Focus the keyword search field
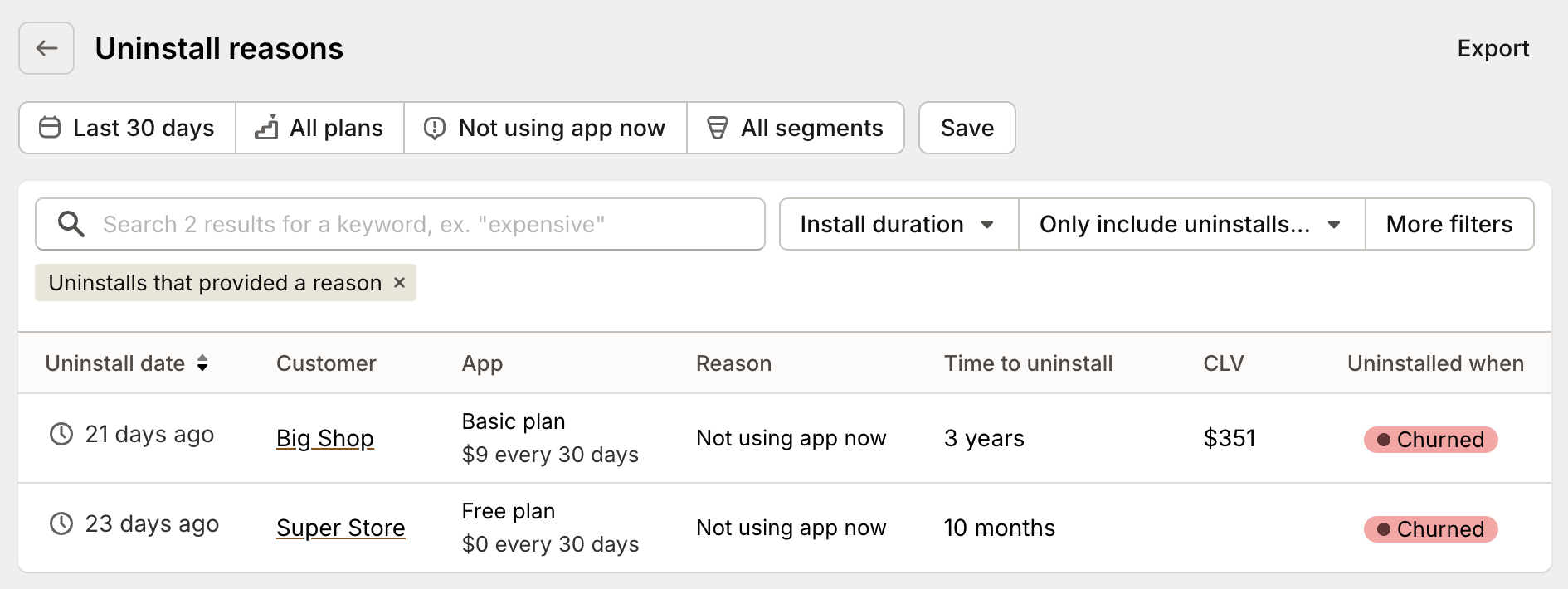Image resolution: width=1568 pixels, height=589 pixels. pyautogui.click(x=400, y=224)
